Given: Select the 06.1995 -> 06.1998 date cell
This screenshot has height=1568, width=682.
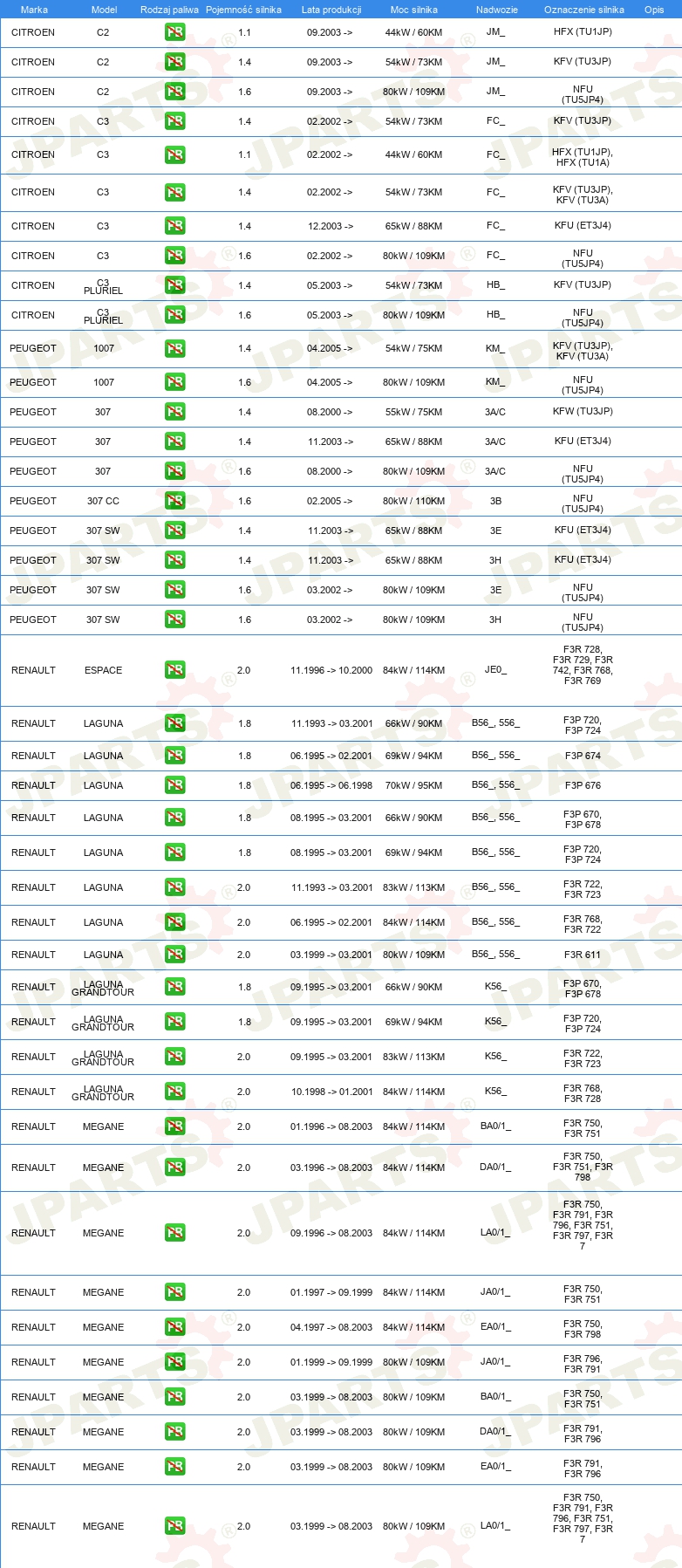Looking at the screenshot, I should (x=331, y=785).
